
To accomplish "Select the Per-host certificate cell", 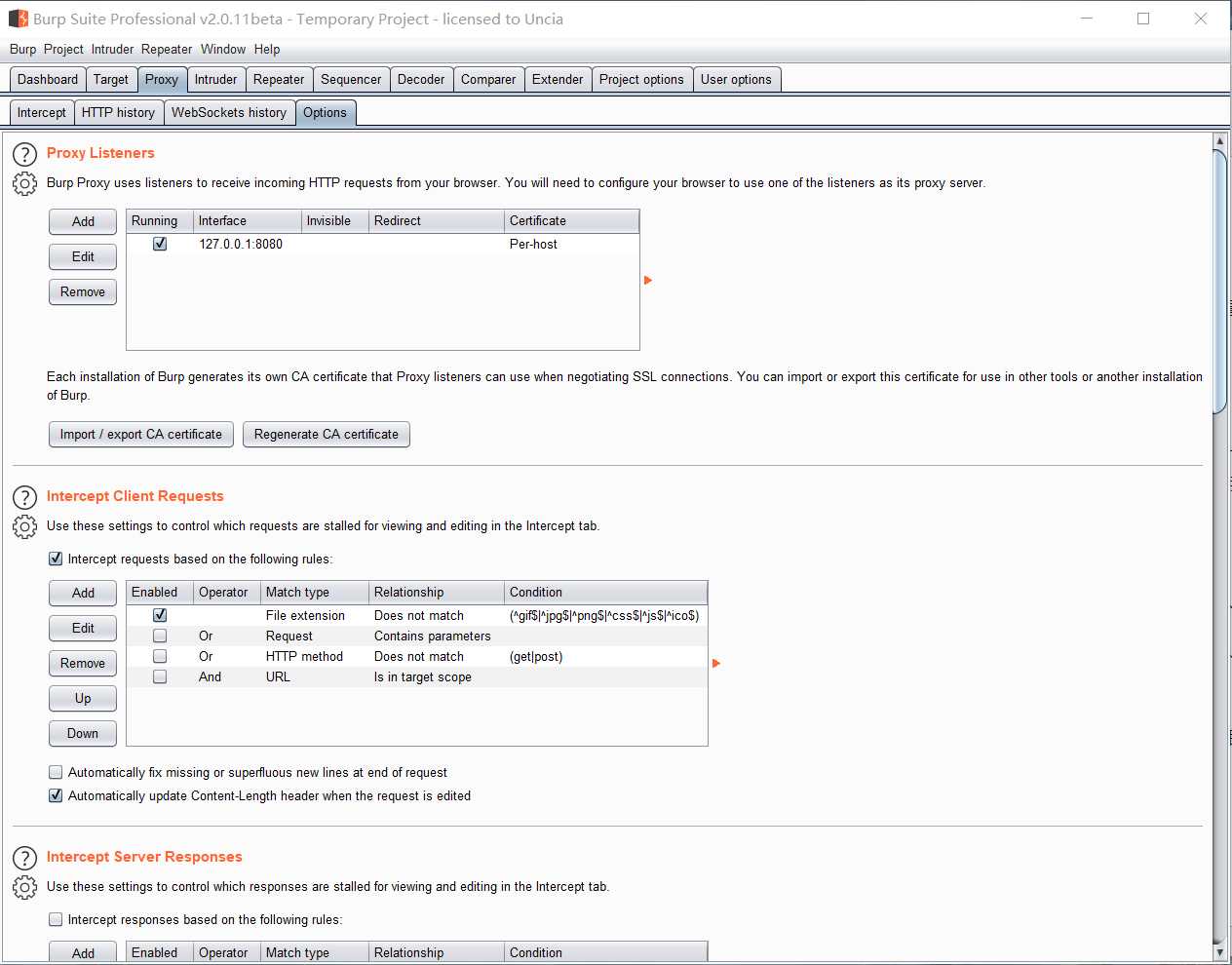I will point(572,244).
